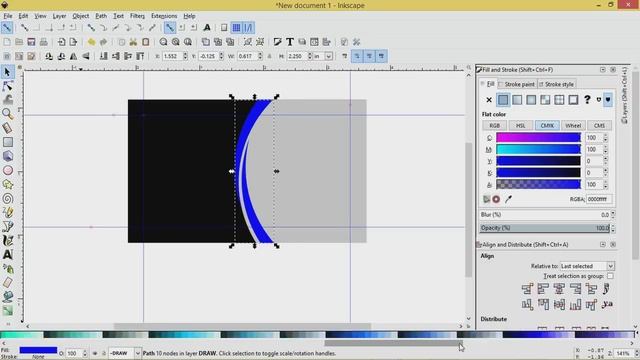Iconify the Fill and Stroke panel
This screenshot has width=640, height=360.
click(603, 70)
